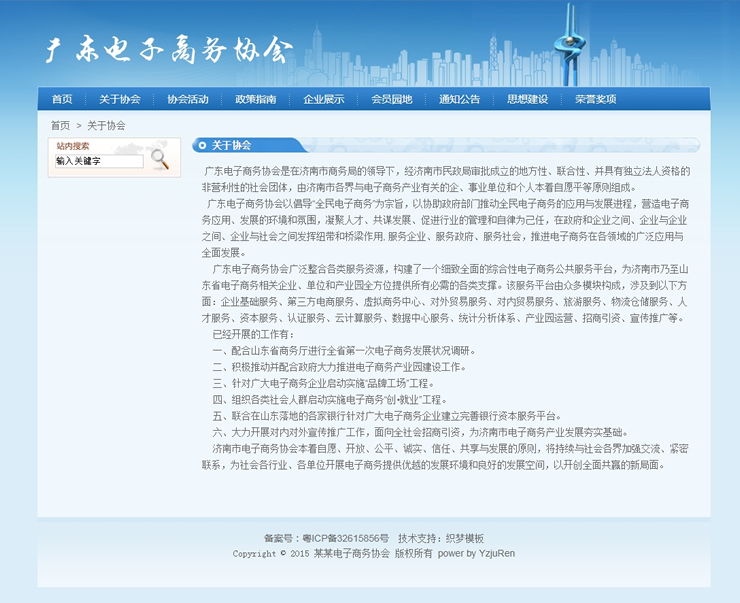Click the magnifier search icon
This screenshot has width=740, height=603.
(160, 159)
